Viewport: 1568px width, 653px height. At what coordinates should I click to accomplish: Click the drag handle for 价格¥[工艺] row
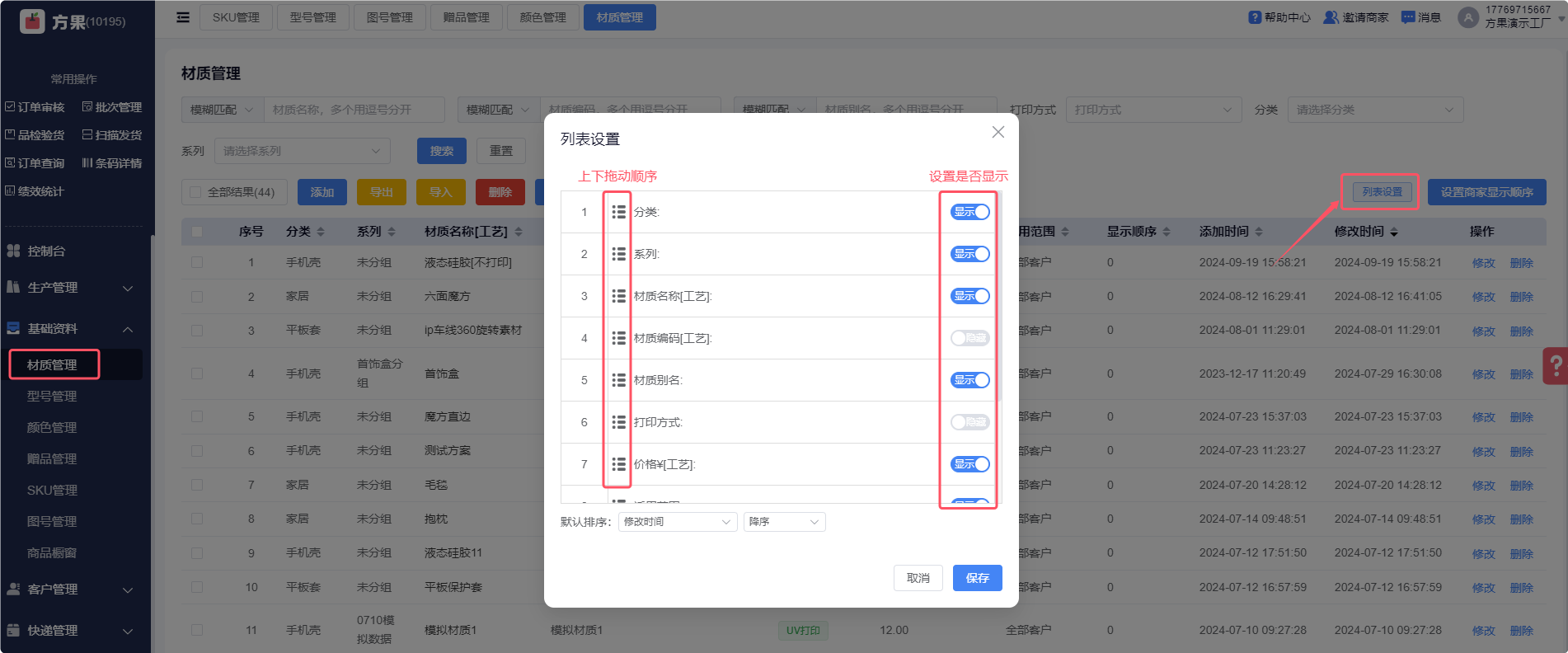click(618, 464)
